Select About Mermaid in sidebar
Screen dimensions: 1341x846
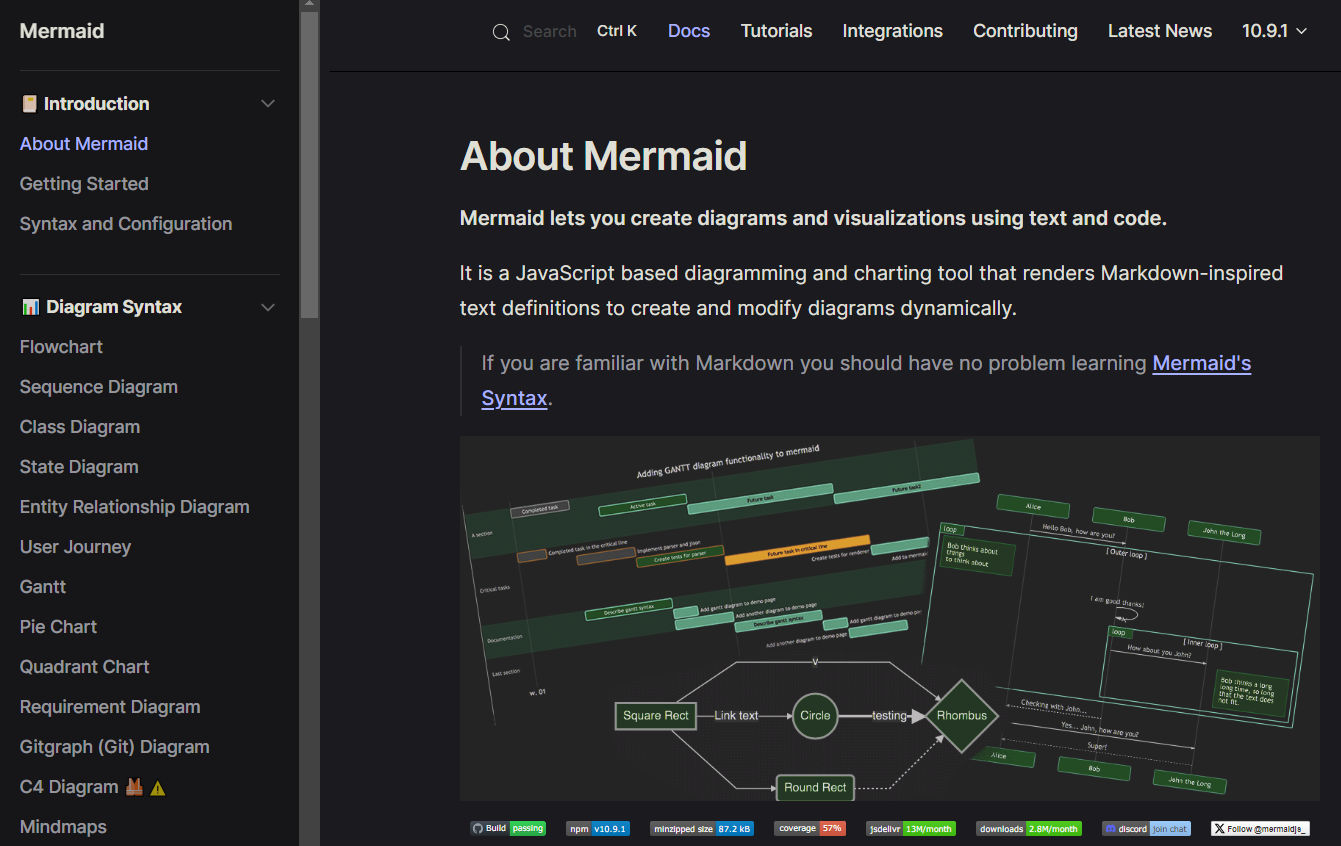84,144
